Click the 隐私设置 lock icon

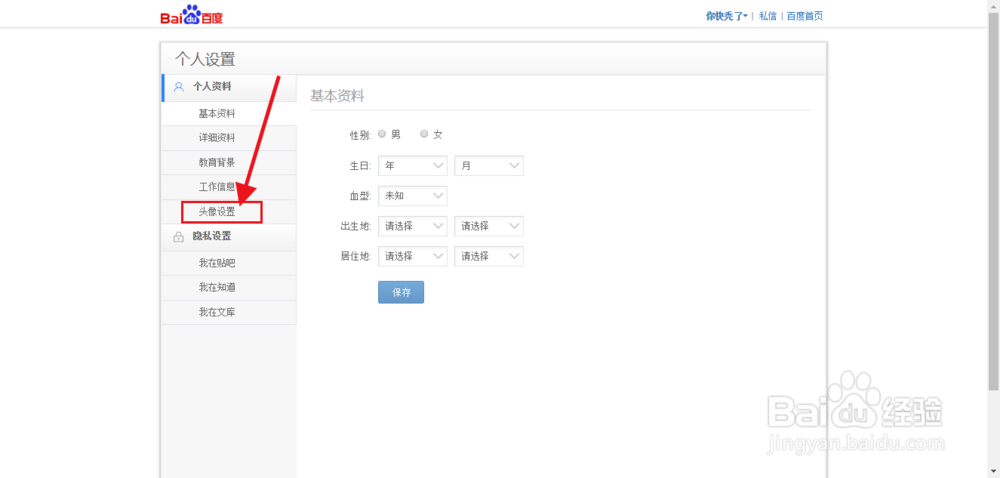[179, 237]
